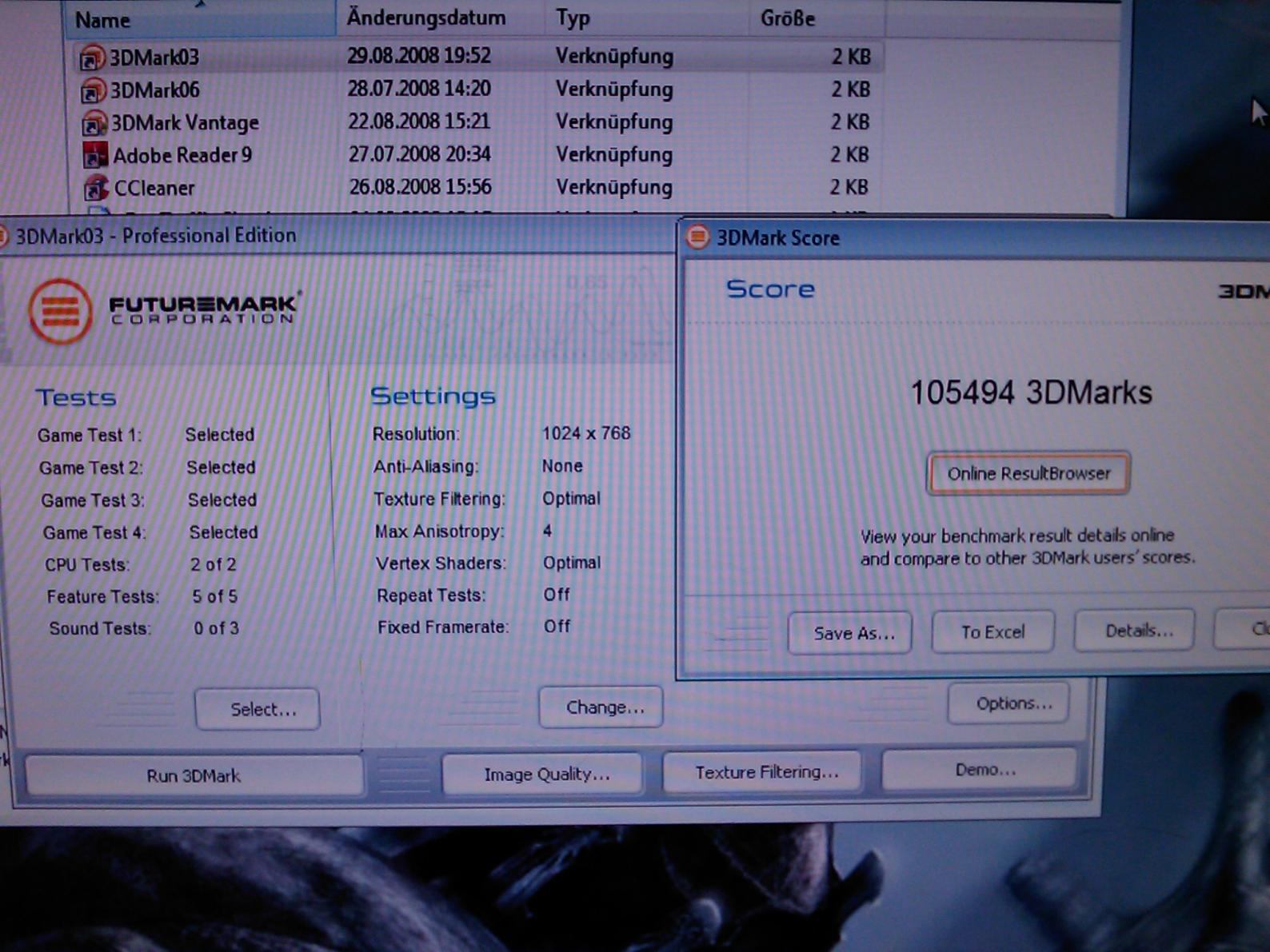Open the Adobe Reader 9 shortcut icon
This screenshot has height=952, width=1270.
pyautogui.click(x=94, y=155)
